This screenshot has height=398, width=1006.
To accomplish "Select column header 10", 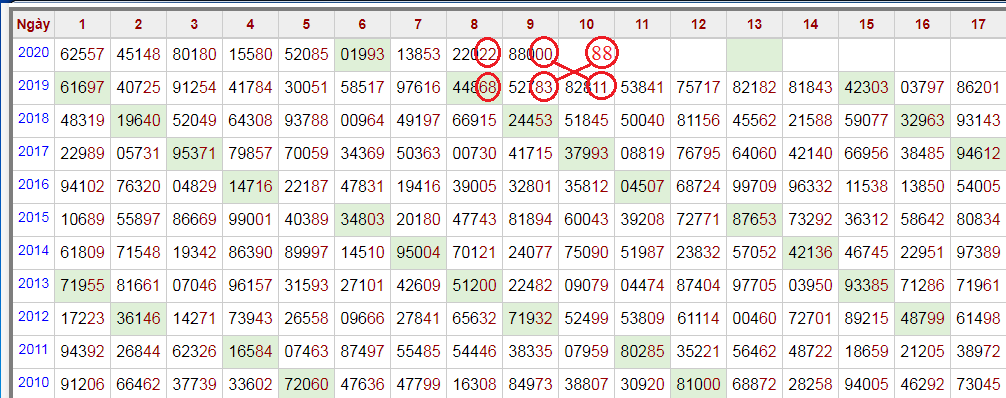I will [x=586, y=24].
